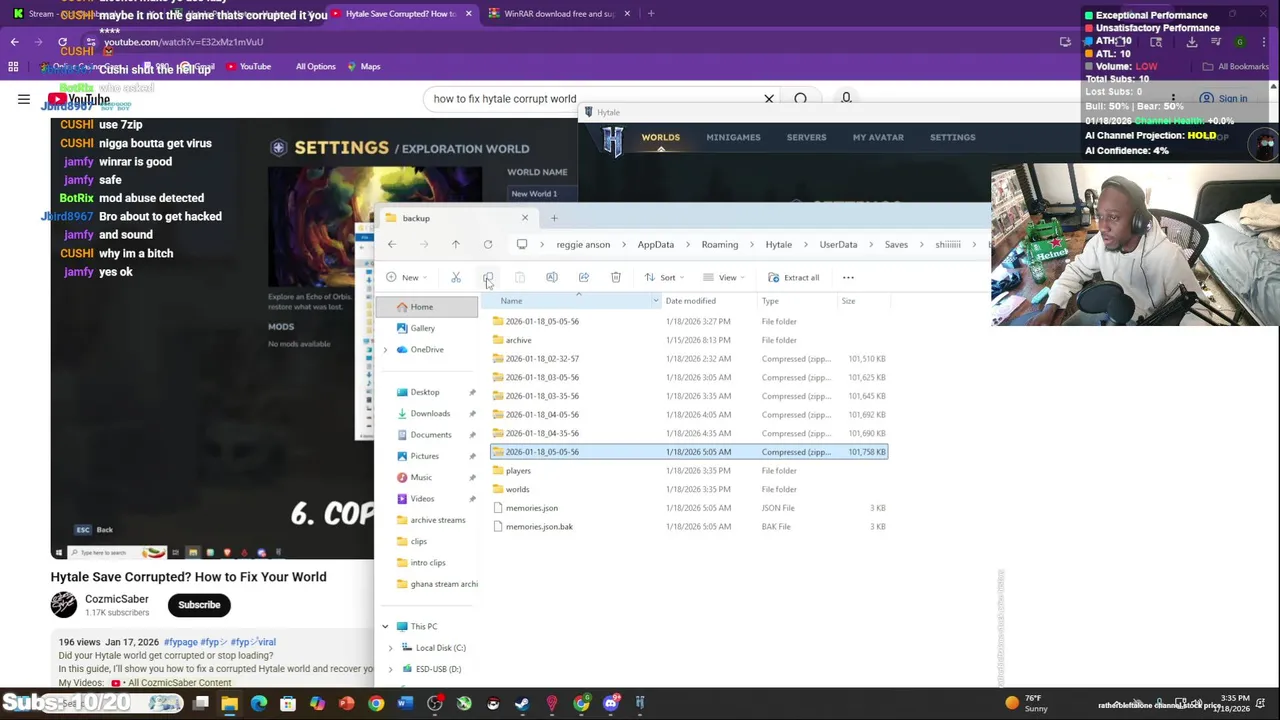This screenshot has width=1280, height=720.
Task: Select the 2026-01-18_02-32-57 zip file
Action: tap(688, 359)
